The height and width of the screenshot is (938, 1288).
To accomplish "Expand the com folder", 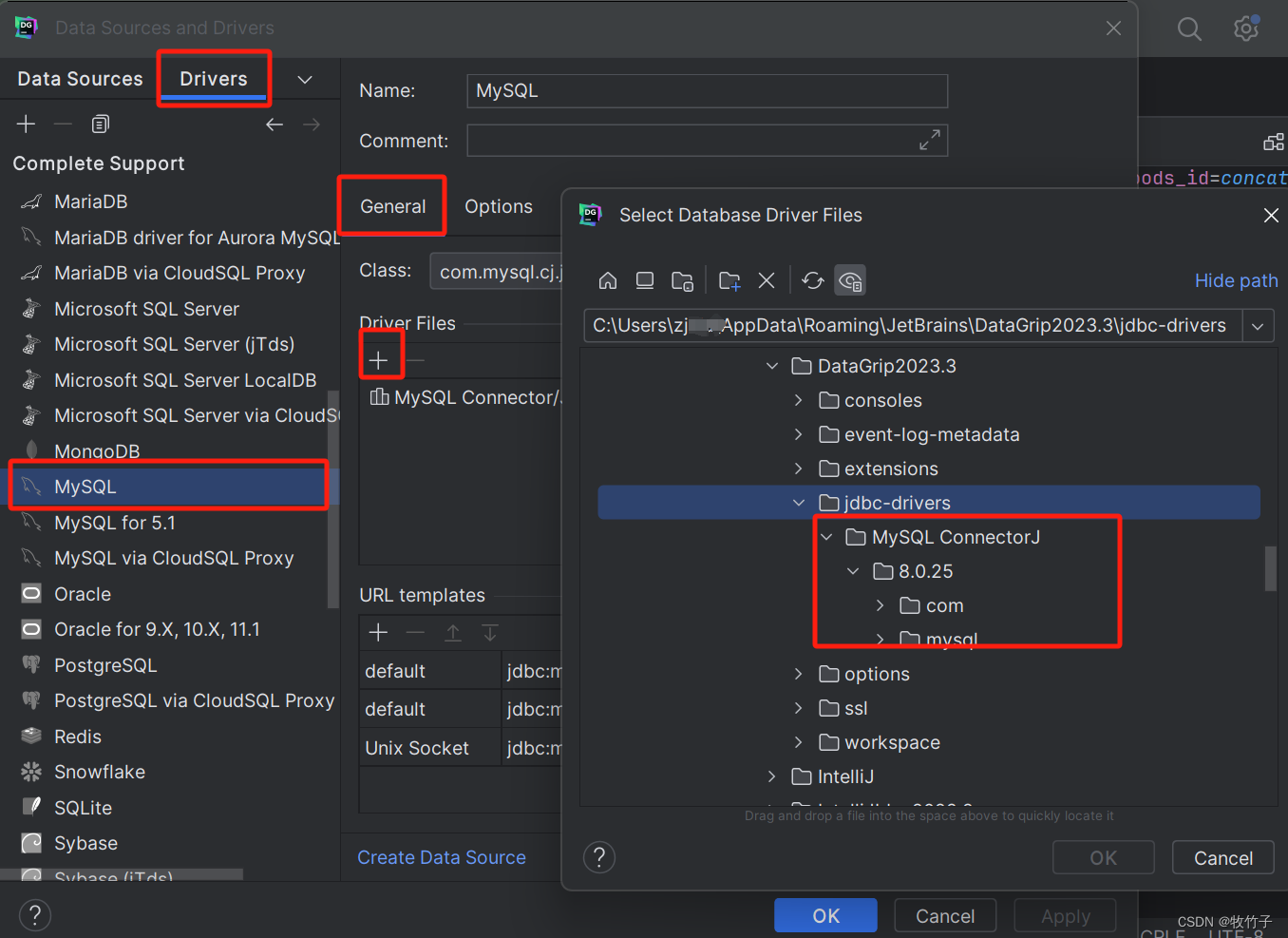I will [x=881, y=605].
